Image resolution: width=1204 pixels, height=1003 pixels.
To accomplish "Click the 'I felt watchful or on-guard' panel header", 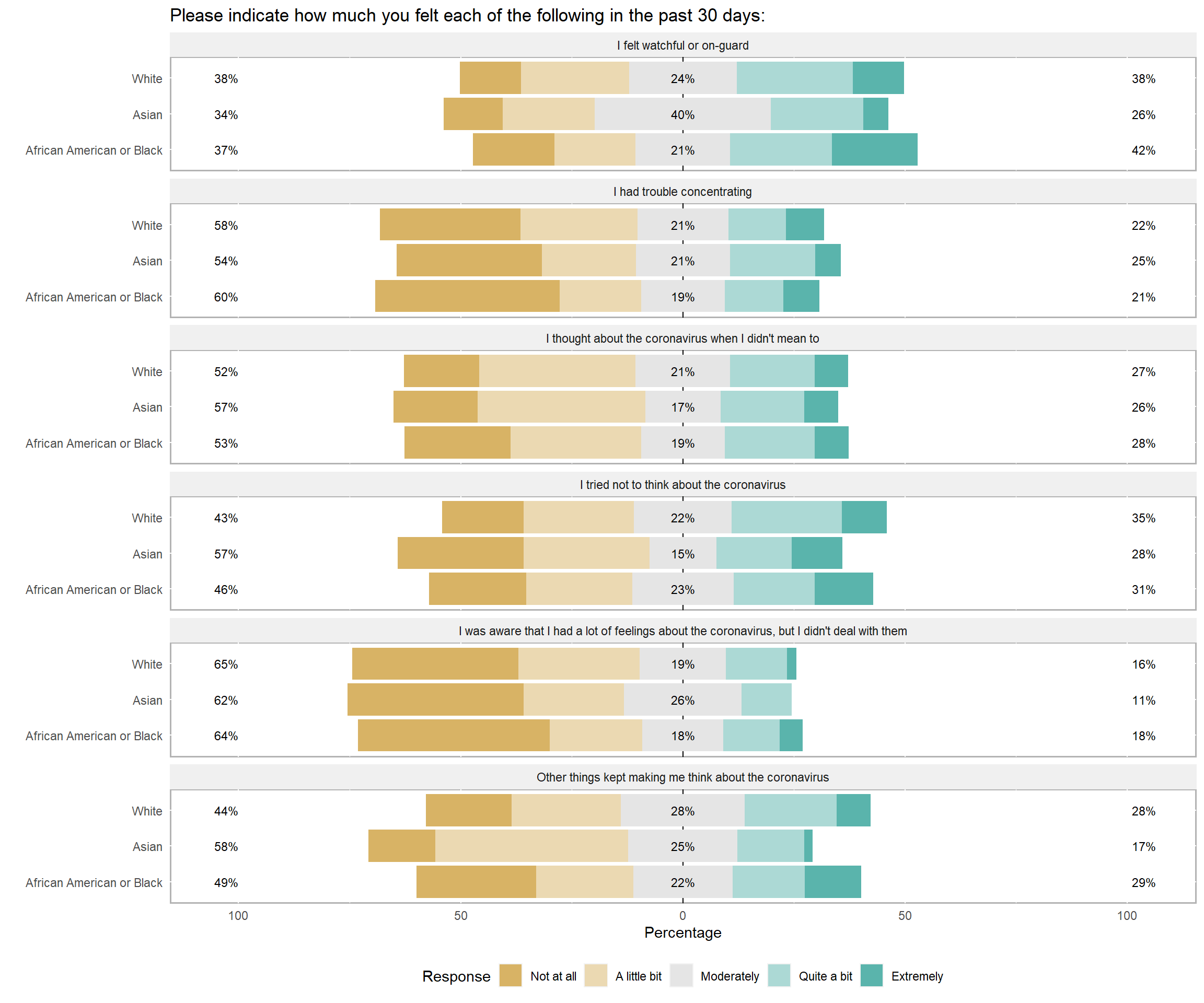I will [x=682, y=45].
